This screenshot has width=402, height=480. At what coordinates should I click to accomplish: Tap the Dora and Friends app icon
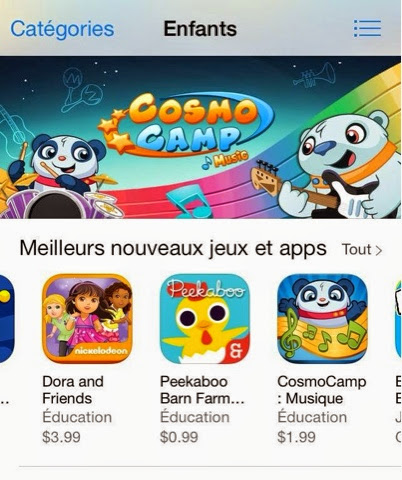(87, 319)
